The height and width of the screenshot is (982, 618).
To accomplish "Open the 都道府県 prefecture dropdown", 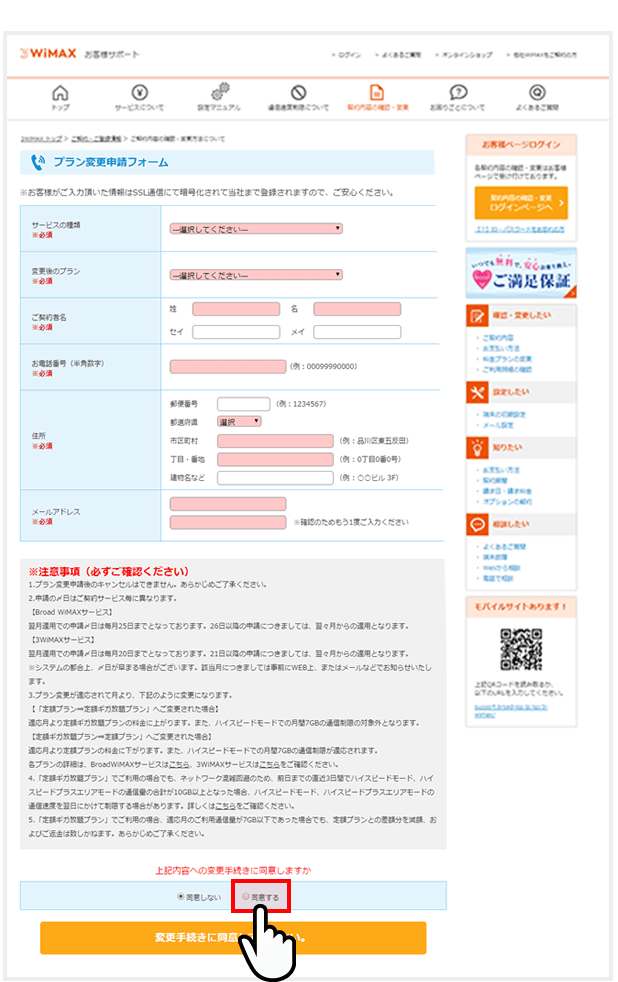I will click(239, 421).
